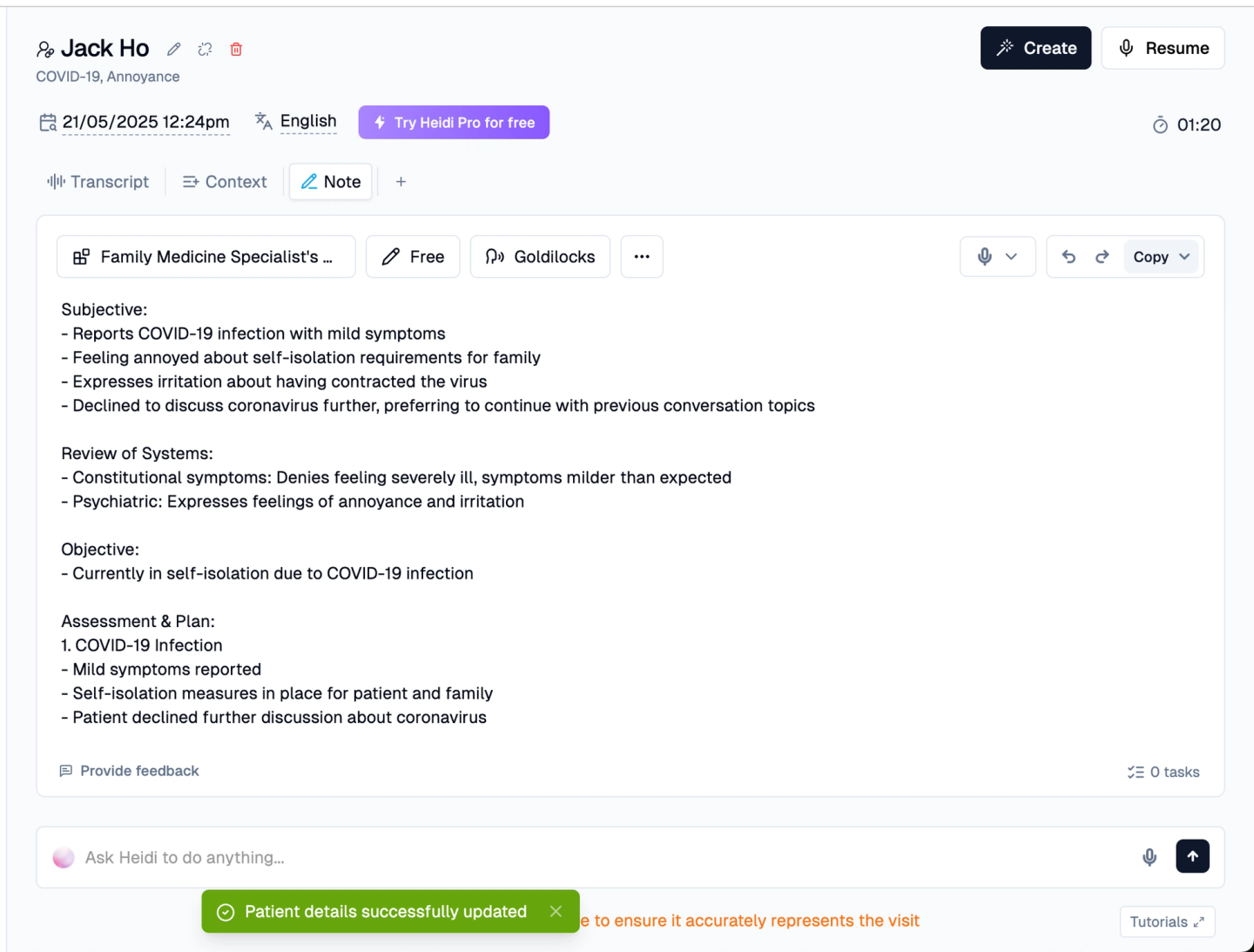This screenshot has width=1254, height=952.
Task: Click the Create button
Action: tap(1035, 48)
